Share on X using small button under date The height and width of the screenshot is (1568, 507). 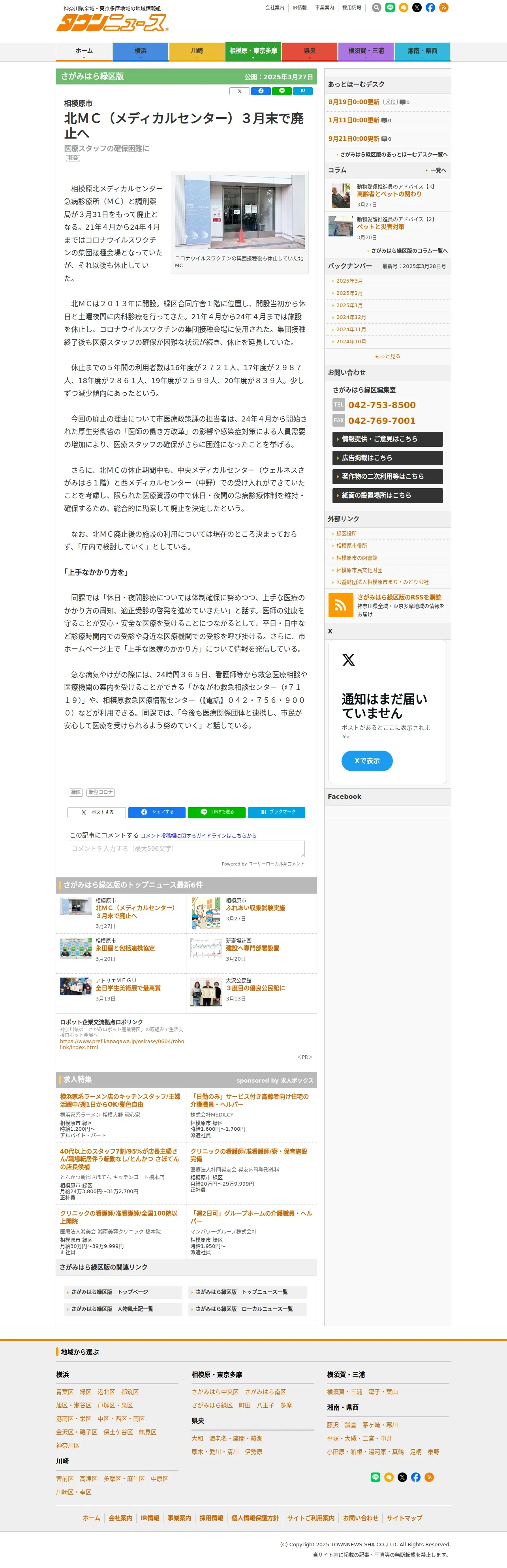click(239, 91)
